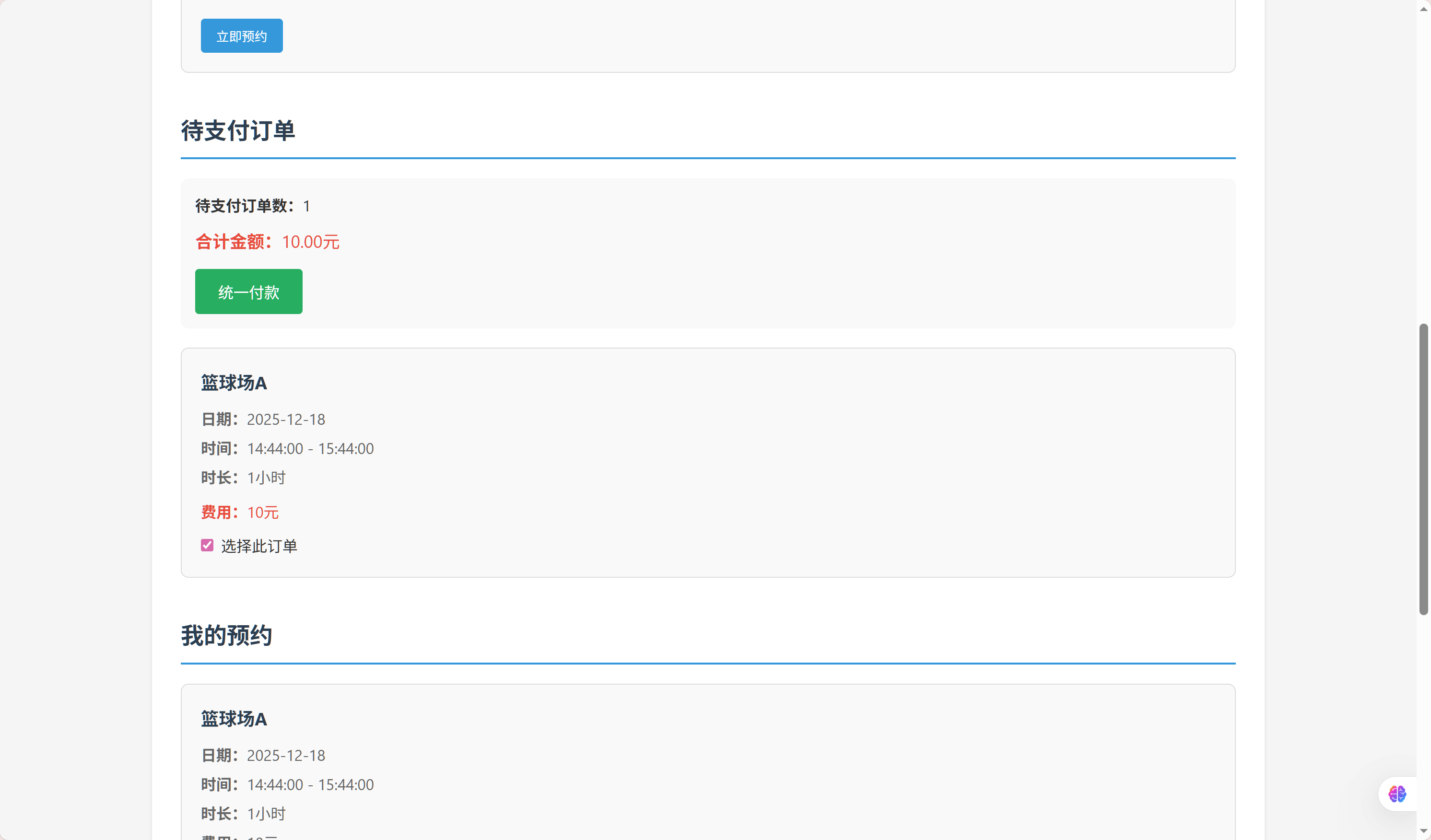Screen dimensions: 1431x840
Task: Click the red 费用 10元 line
Action: click(x=240, y=513)
